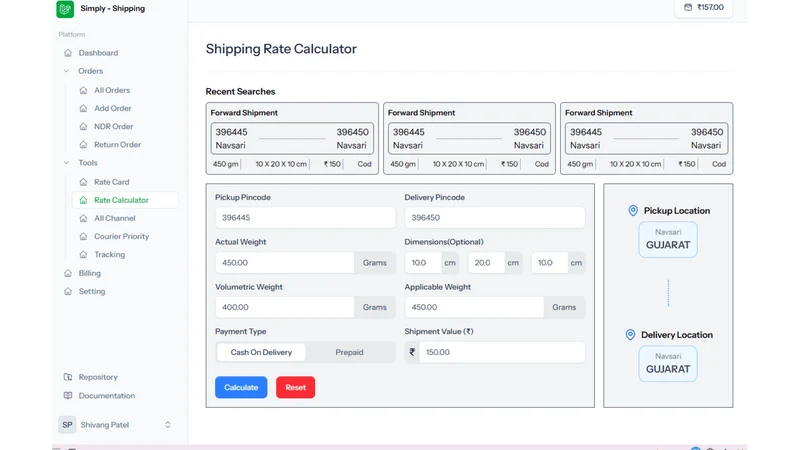Select the first Forward Shipment recent search card
The width and height of the screenshot is (800, 450).
click(292, 138)
